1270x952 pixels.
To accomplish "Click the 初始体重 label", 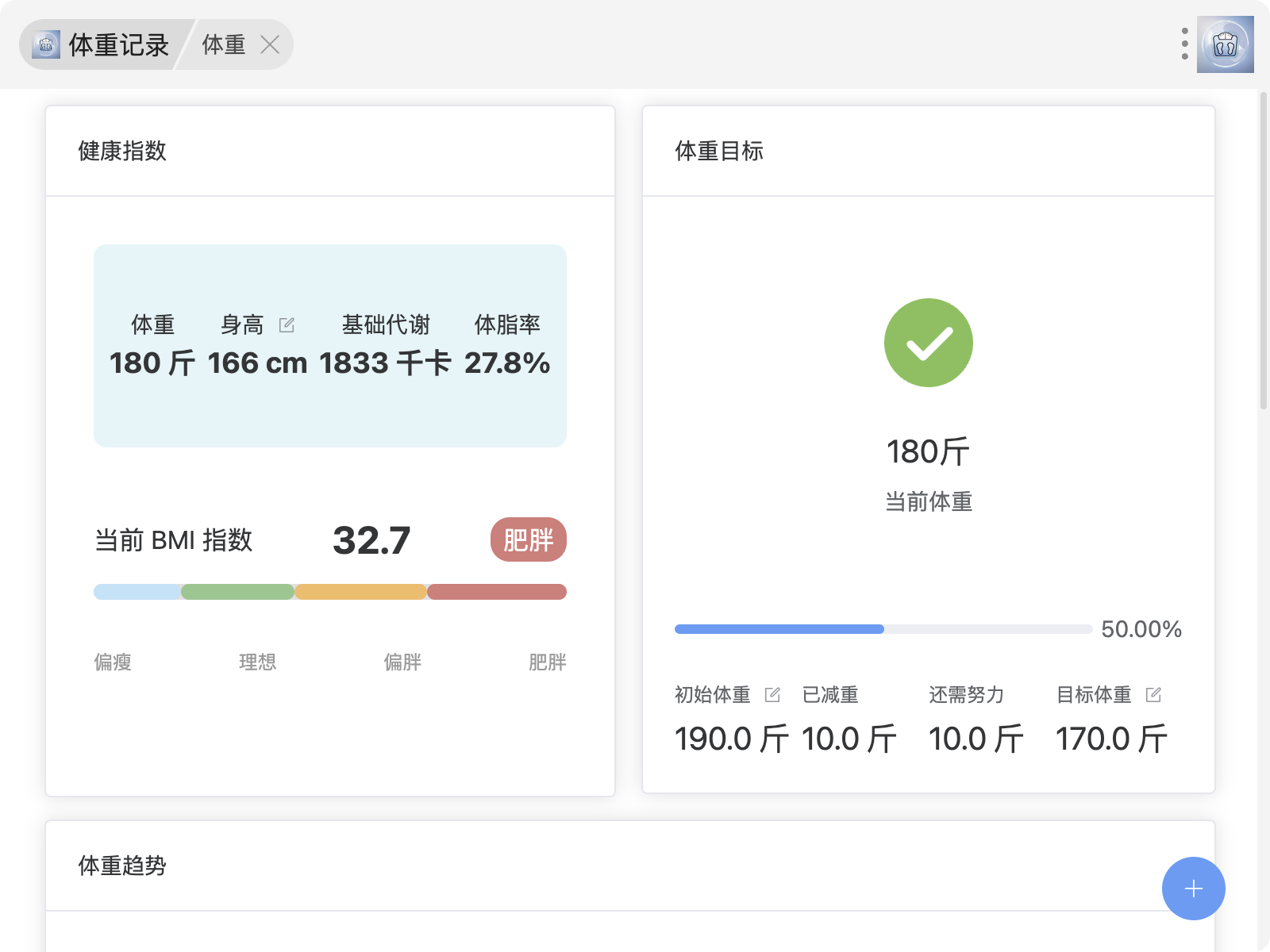I will (713, 695).
